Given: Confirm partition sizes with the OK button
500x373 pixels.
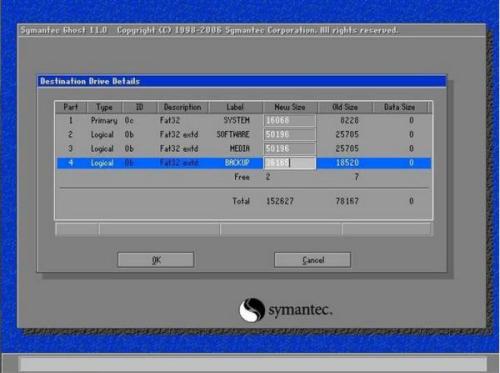Looking at the screenshot, I should 156,260.
